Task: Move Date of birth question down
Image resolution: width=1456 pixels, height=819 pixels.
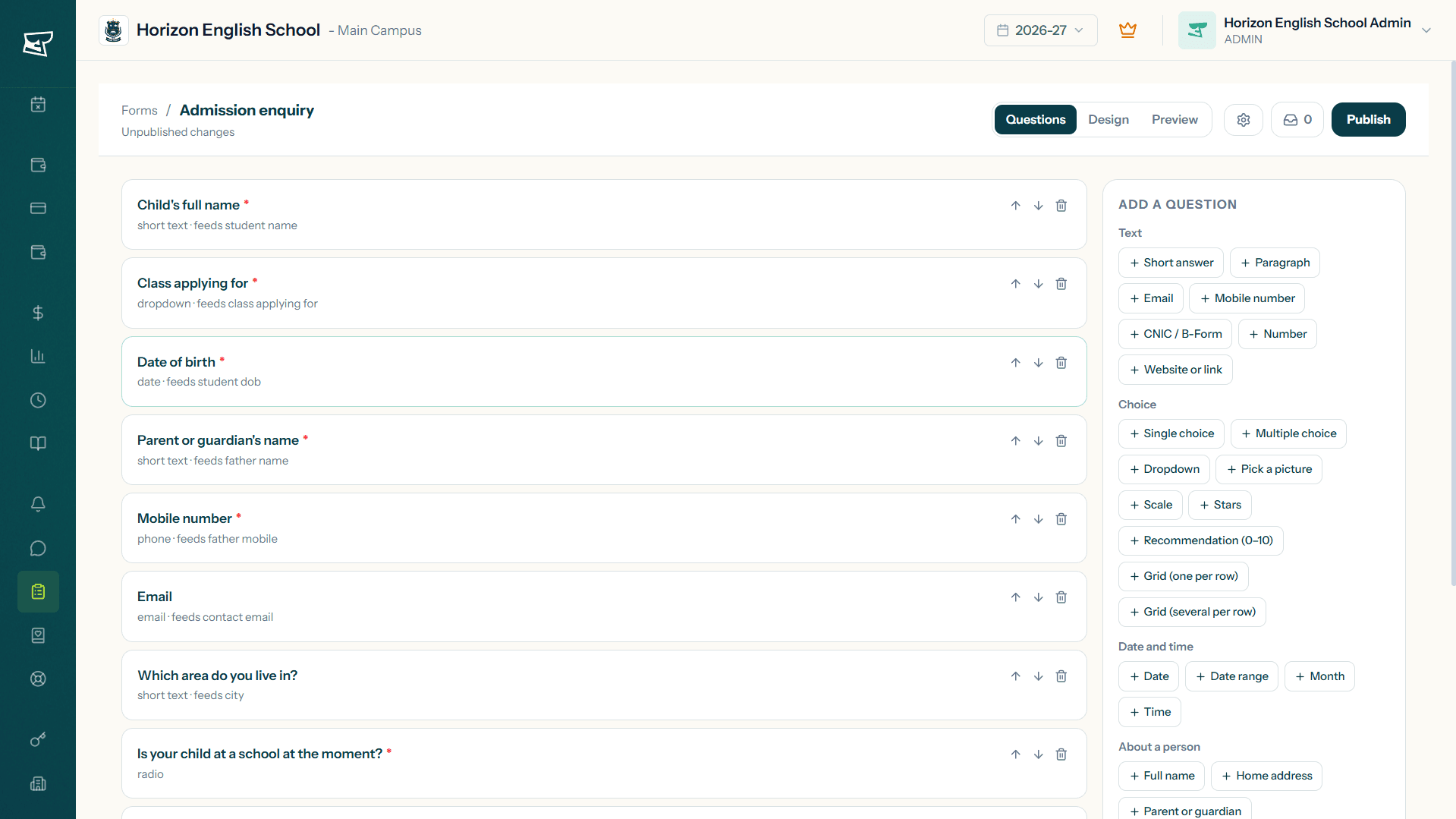Action: (x=1038, y=363)
